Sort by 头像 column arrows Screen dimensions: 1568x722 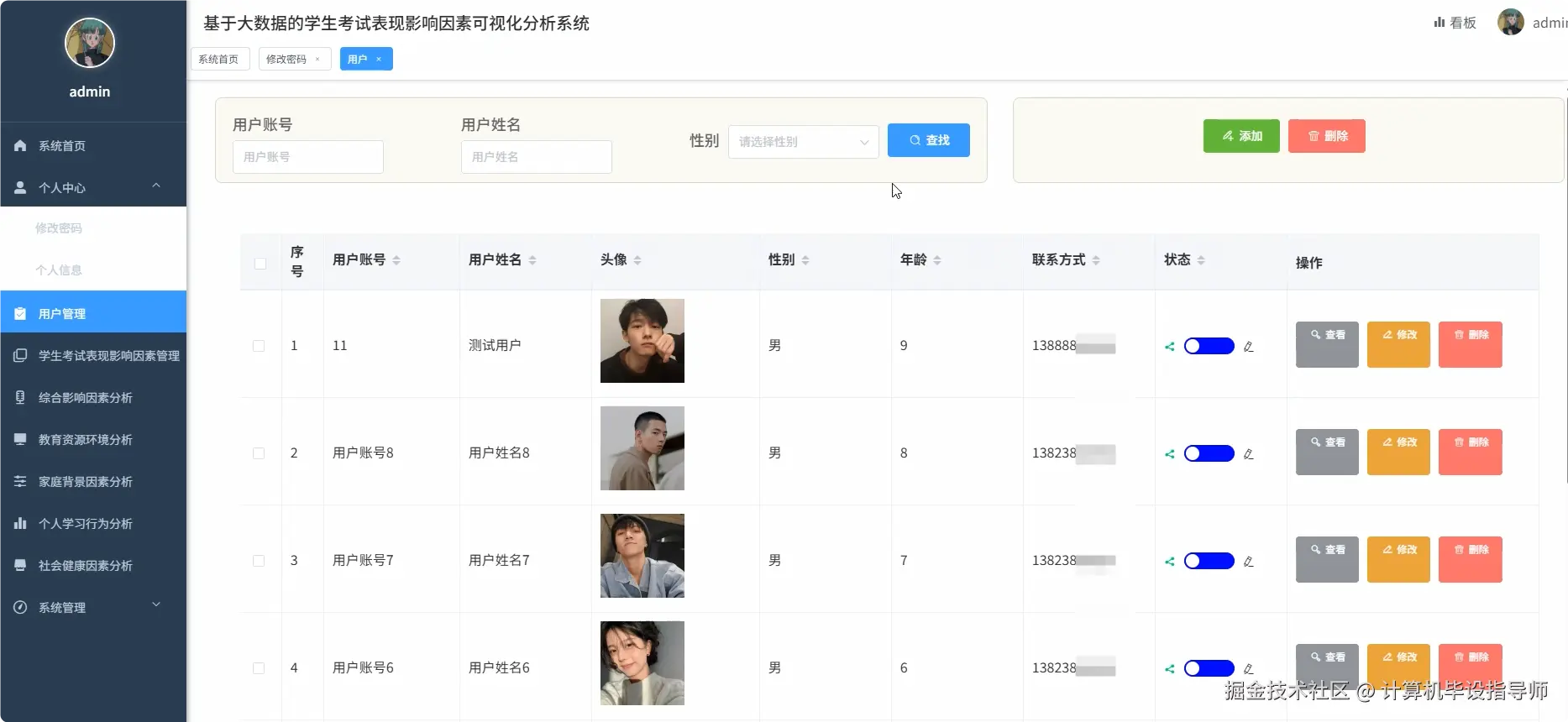point(637,260)
